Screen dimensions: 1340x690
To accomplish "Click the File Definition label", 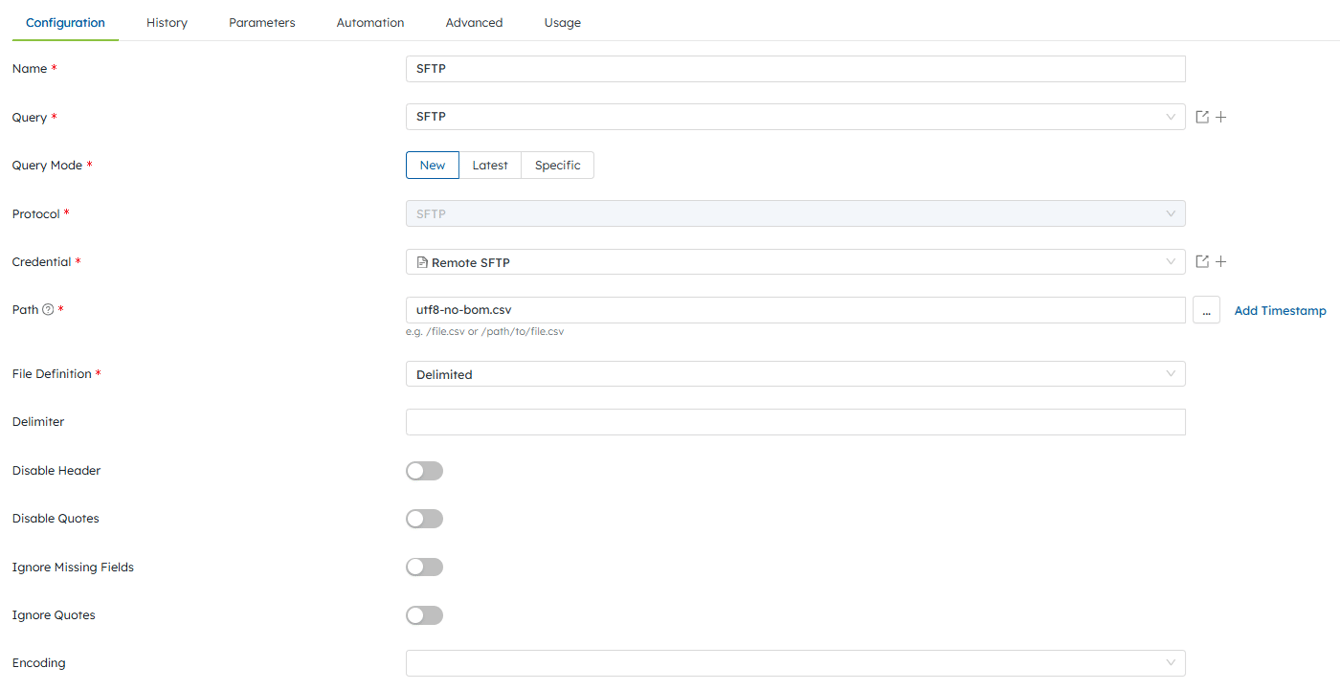I will pyautogui.click(x=52, y=374).
